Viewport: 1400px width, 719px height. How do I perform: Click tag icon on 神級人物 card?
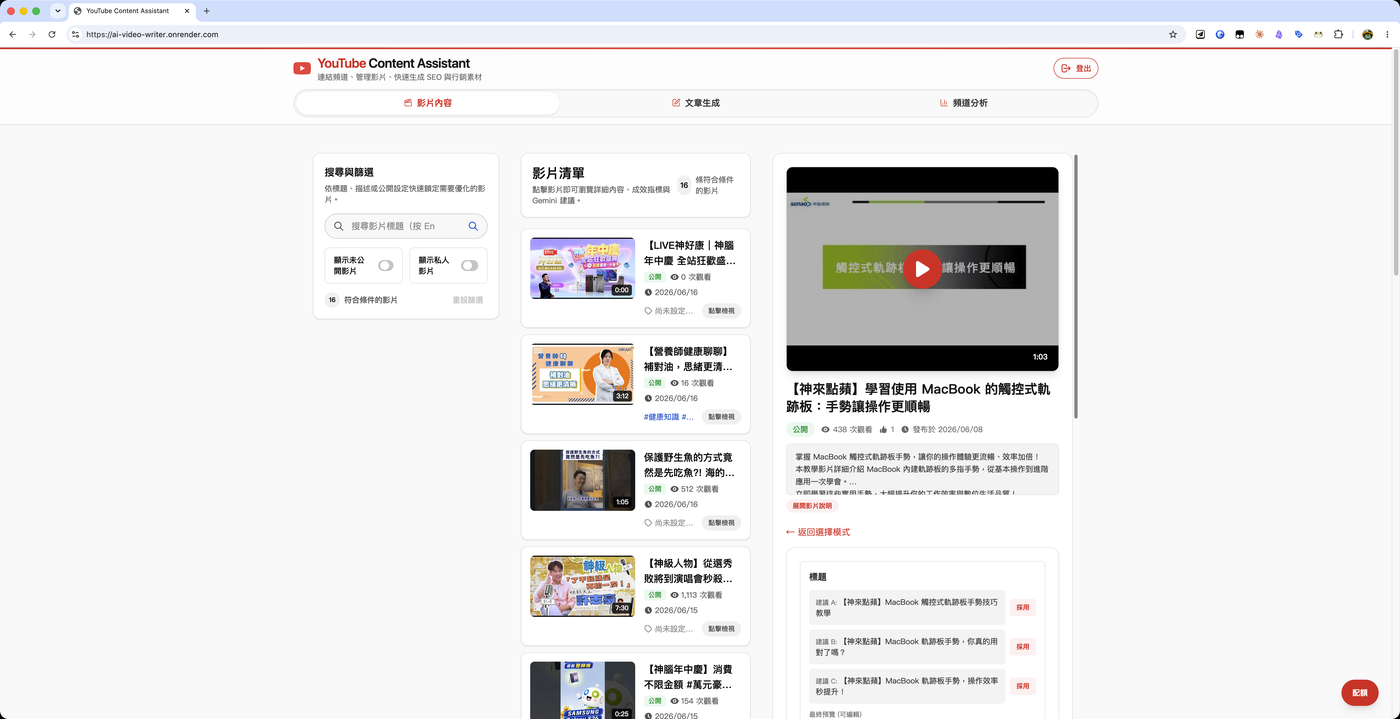tap(648, 629)
